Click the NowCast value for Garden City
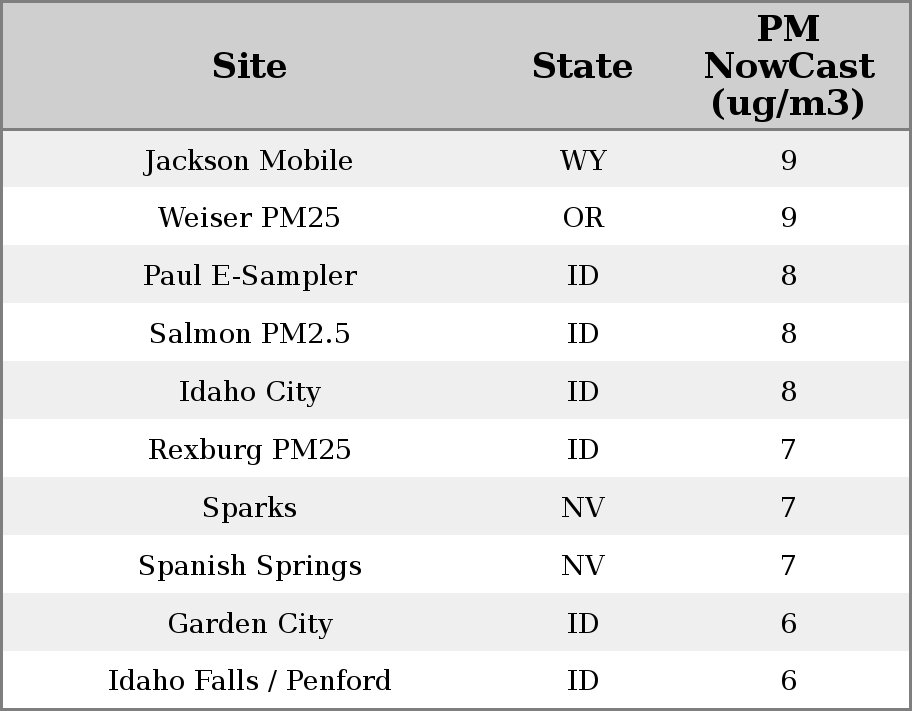This screenshot has width=912, height=711. [x=788, y=624]
